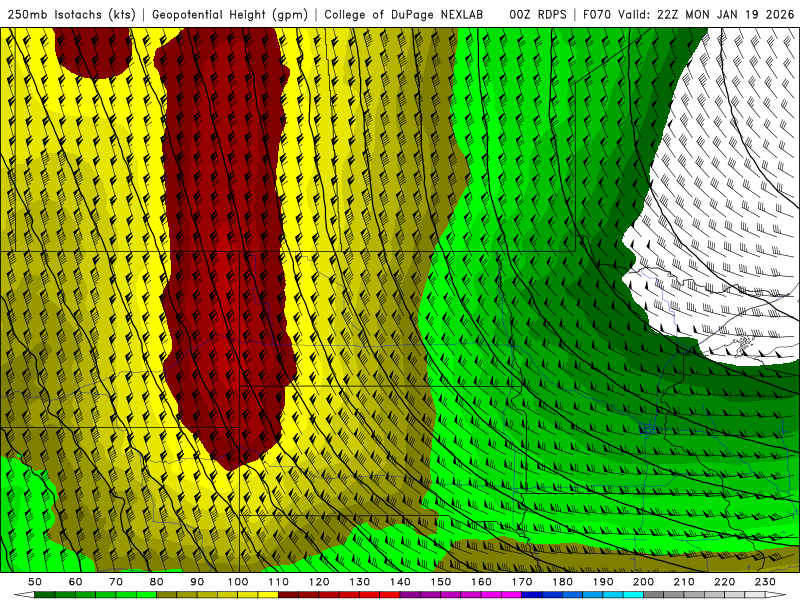This screenshot has width=800, height=600.
Task: Click the lightest gray swatch ending the colorbar
Action: [755, 595]
